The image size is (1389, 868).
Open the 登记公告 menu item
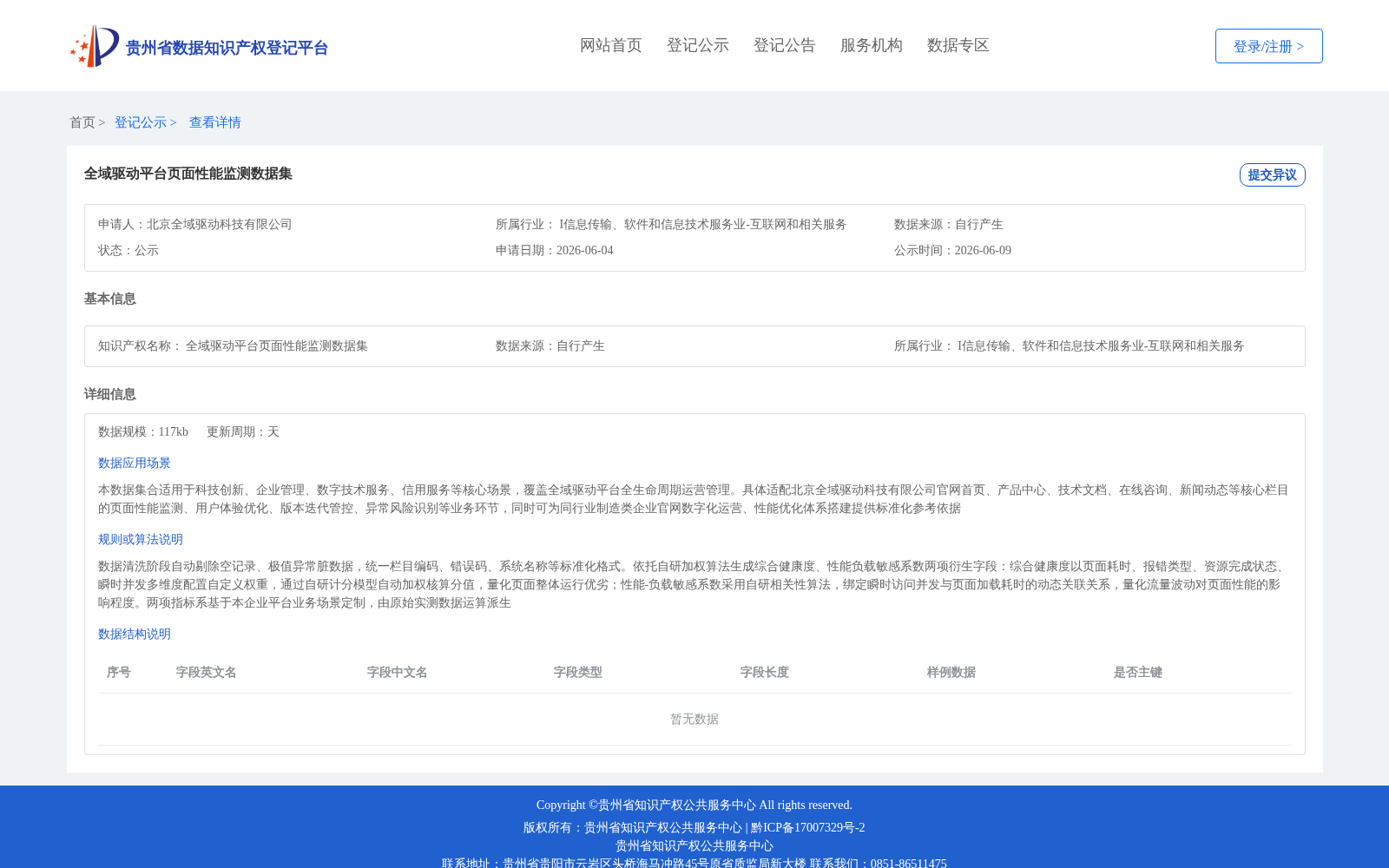(785, 45)
